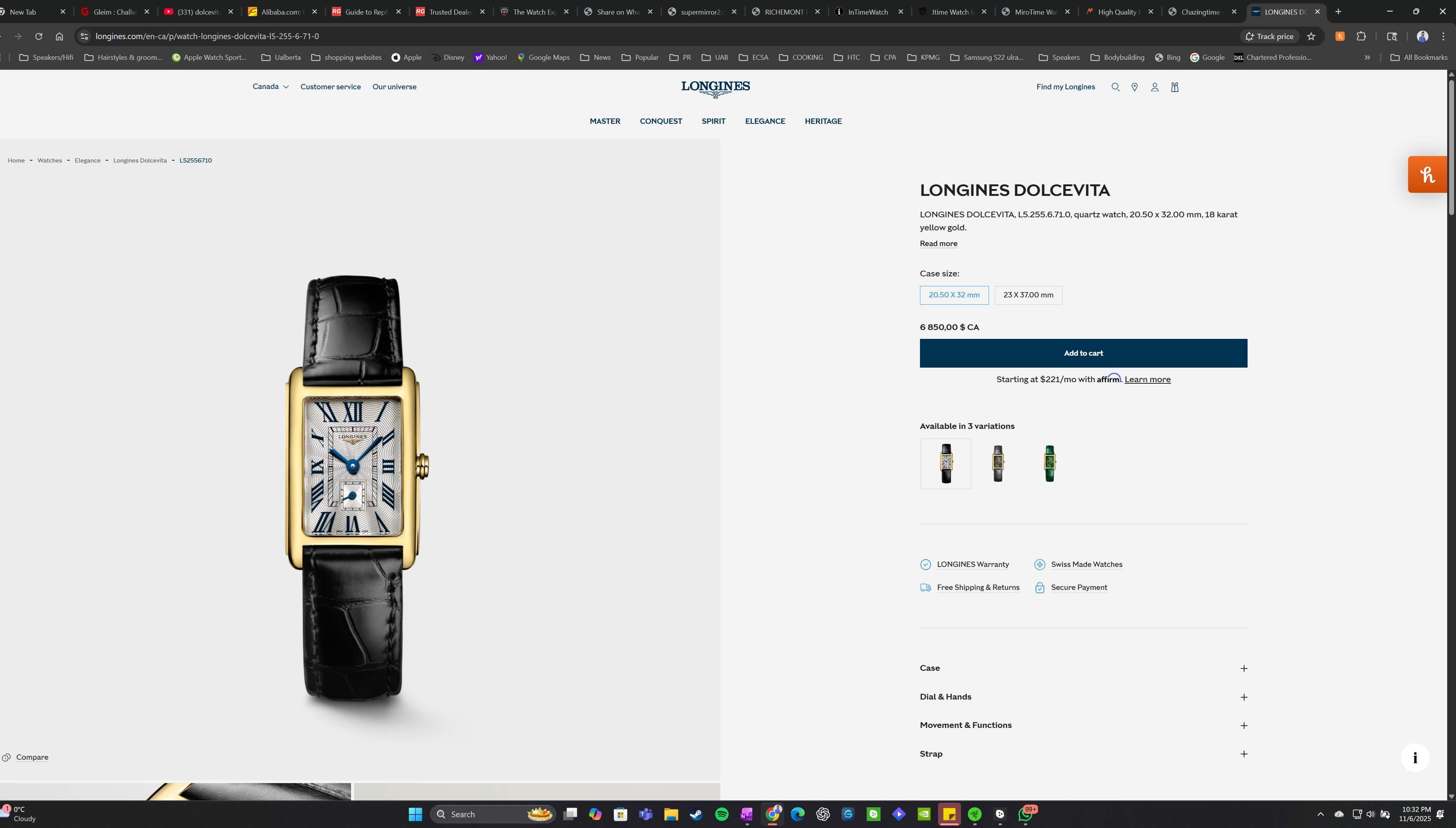Go to Longines Dolcevita breadcrumb
The image size is (1456, 828).
point(140,160)
